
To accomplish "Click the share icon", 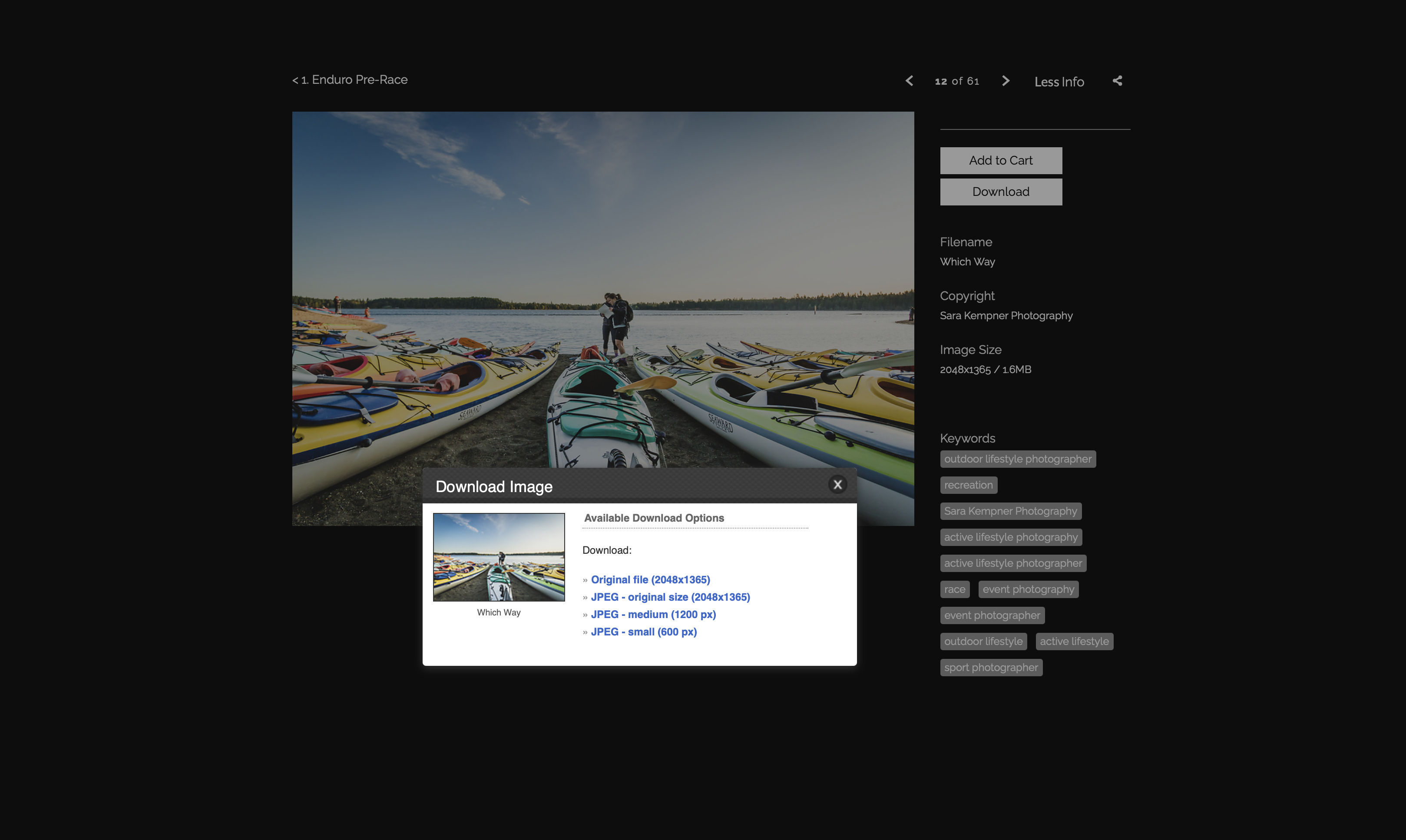I will tap(1117, 81).
